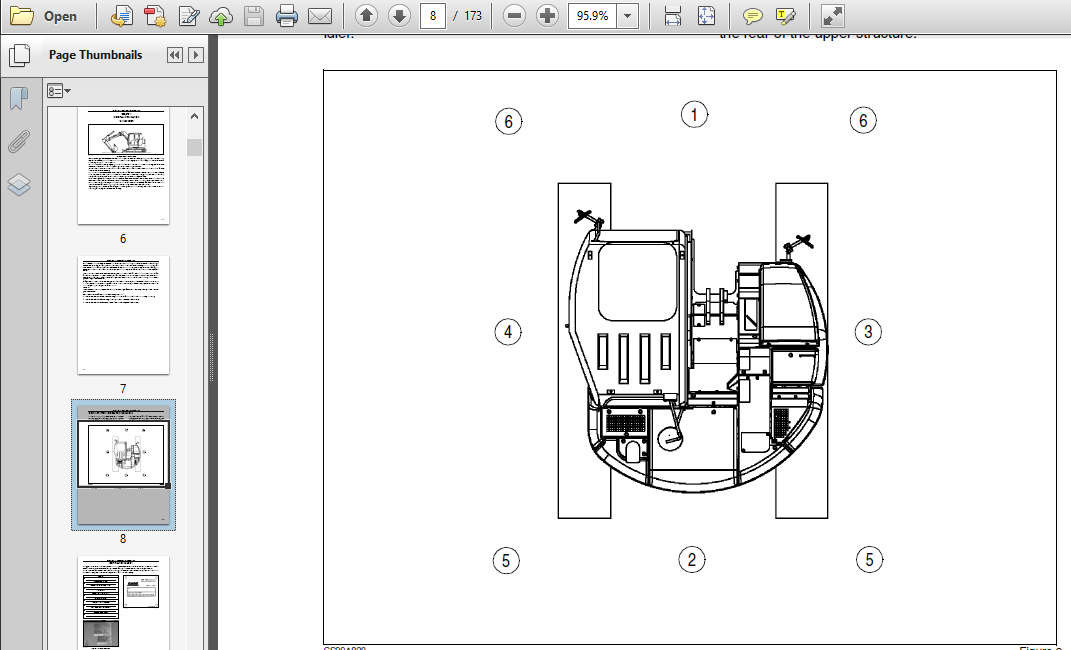The width and height of the screenshot is (1071, 650).
Task: Click the fit one full page icon
Action: click(706, 16)
